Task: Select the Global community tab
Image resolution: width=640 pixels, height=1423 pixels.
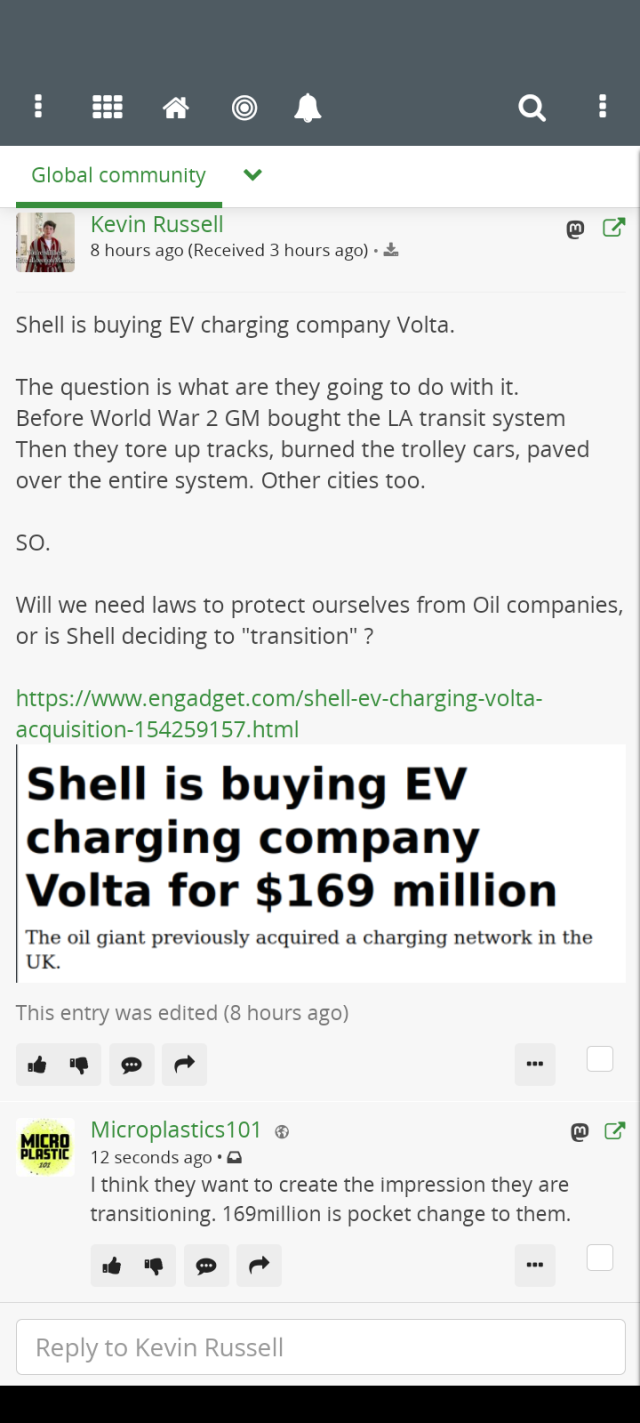Action: click(x=118, y=175)
